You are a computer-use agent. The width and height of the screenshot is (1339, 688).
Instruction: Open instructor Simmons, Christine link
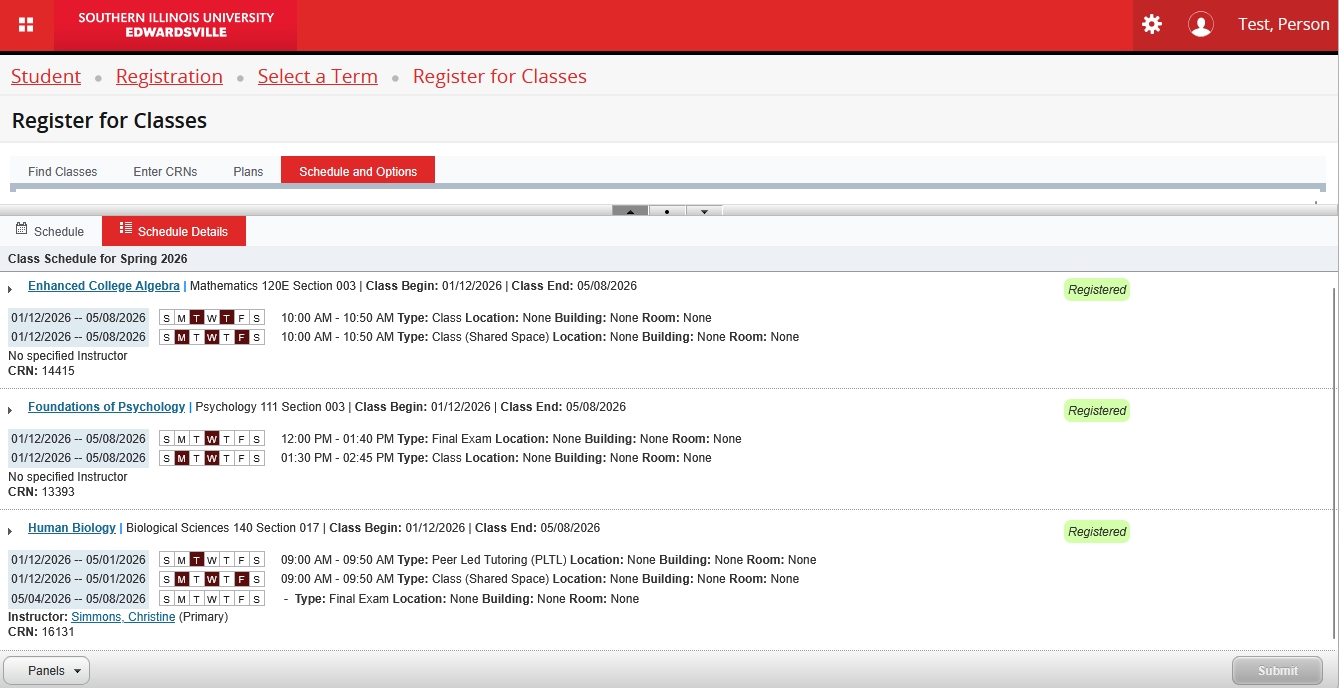tap(122, 617)
